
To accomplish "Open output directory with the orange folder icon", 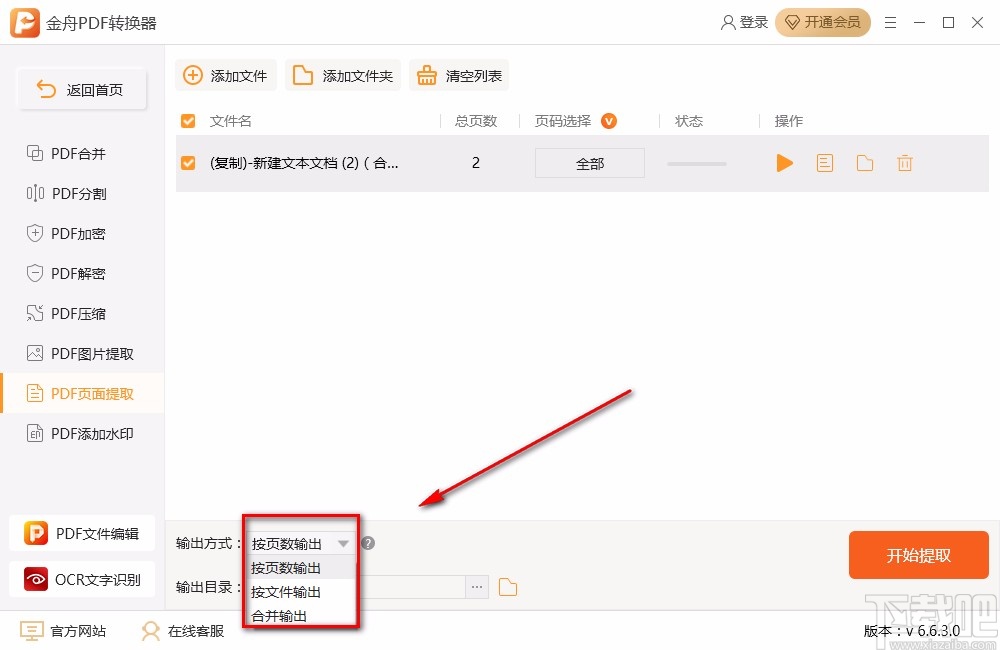I will pos(508,587).
